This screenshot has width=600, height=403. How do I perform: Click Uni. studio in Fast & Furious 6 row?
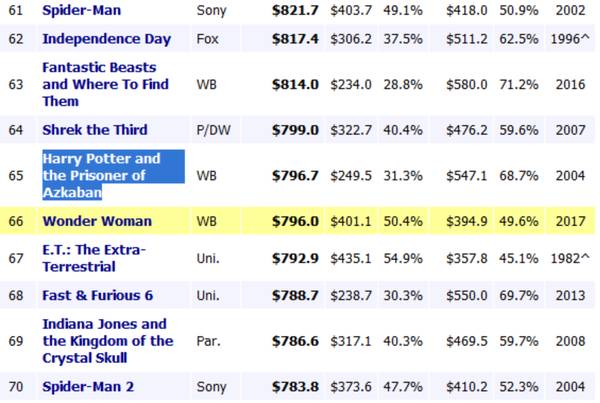point(208,296)
